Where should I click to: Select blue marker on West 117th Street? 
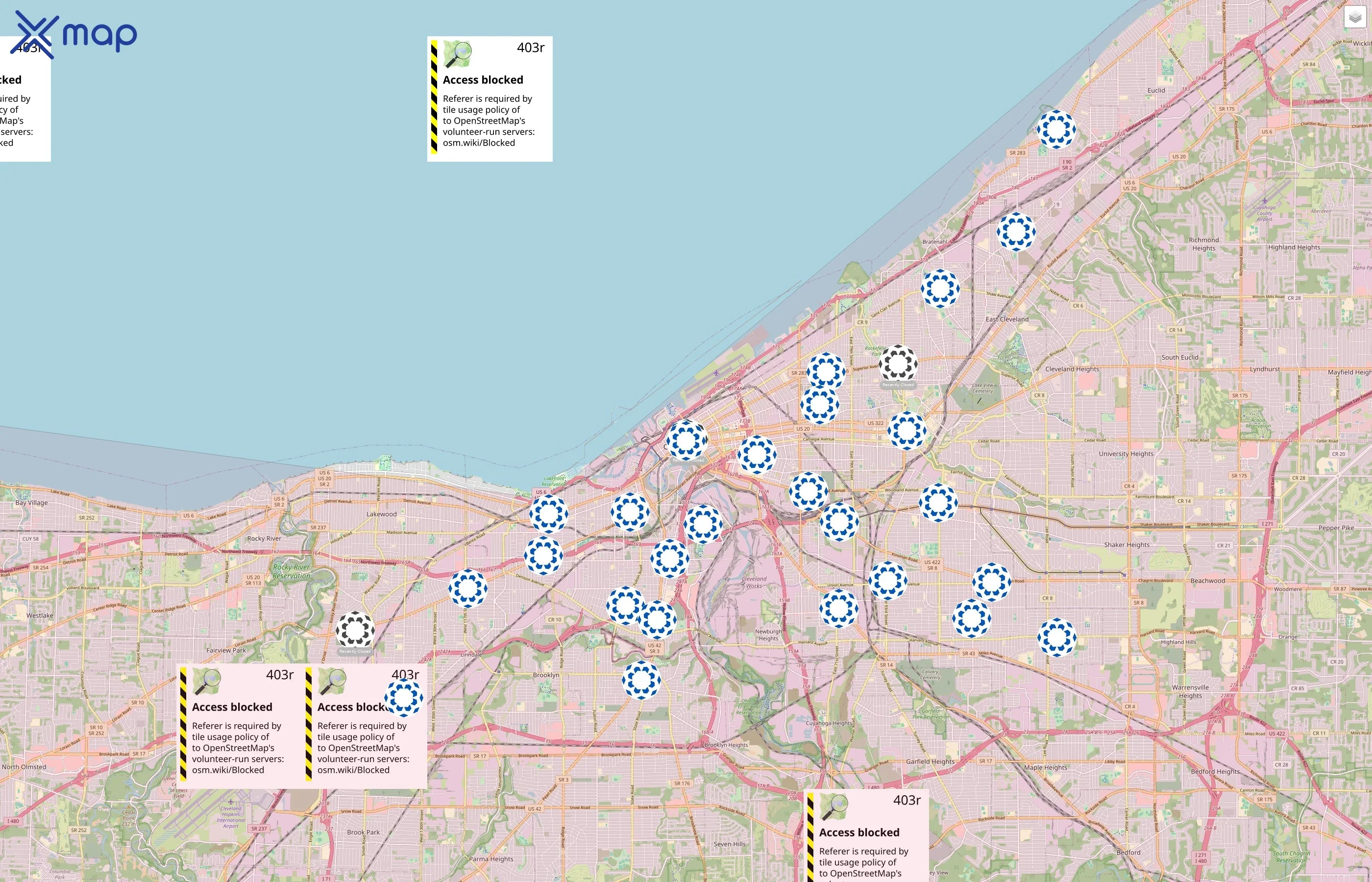pos(468,588)
